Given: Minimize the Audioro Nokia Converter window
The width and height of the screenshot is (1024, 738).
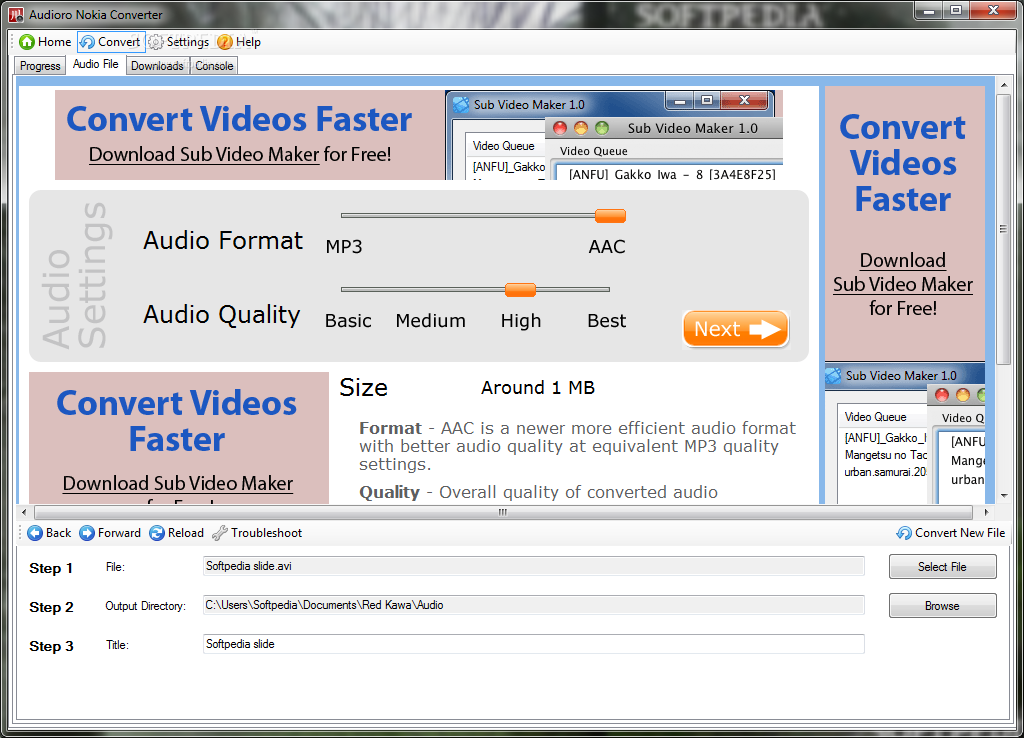Looking at the screenshot, I should click(x=928, y=11).
